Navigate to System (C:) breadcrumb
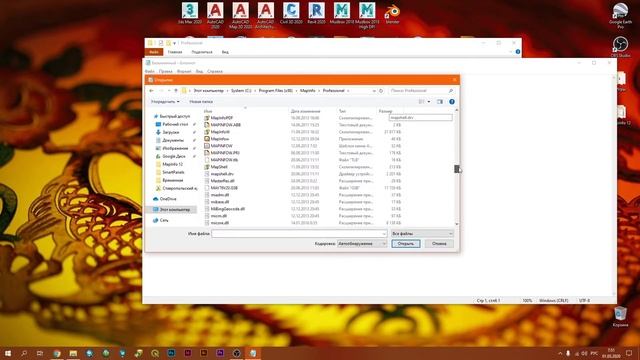The height and width of the screenshot is (360, 640). pos(241,91)
